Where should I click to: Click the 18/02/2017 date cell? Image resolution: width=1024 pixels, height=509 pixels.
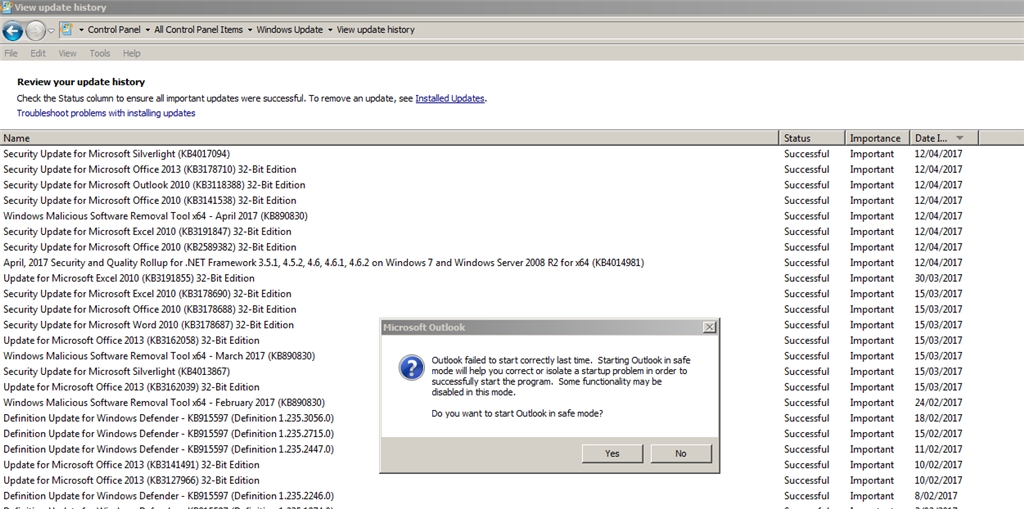click(938, 418)
